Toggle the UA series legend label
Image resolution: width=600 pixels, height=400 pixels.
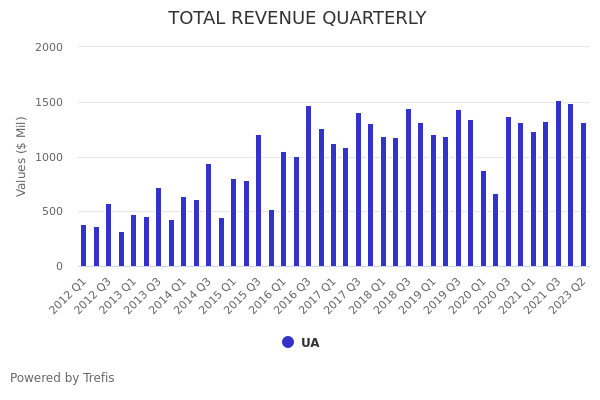coord(310,343)
